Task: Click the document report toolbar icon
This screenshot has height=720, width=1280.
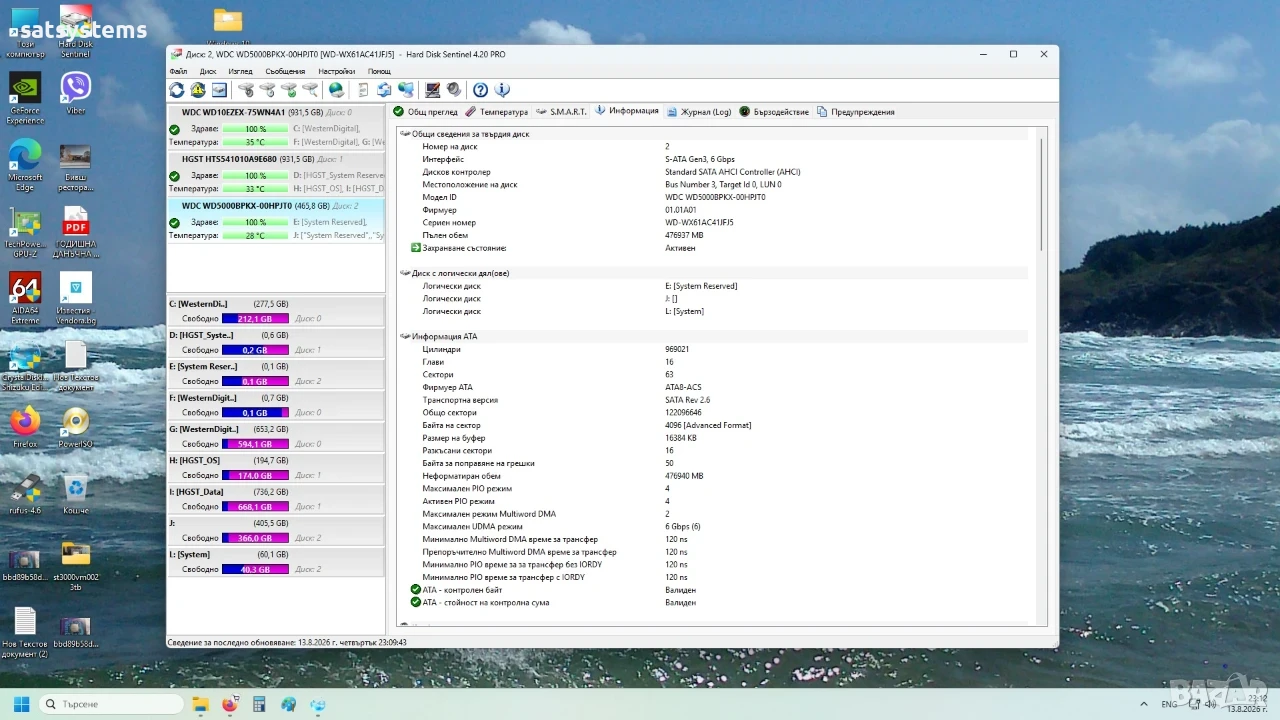Action: [x=363, y=90]
